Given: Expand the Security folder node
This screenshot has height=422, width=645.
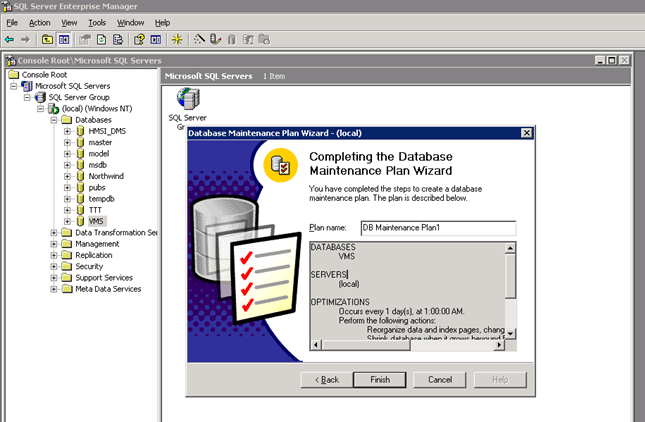Looking at the screenshot, I should (54, 267).
